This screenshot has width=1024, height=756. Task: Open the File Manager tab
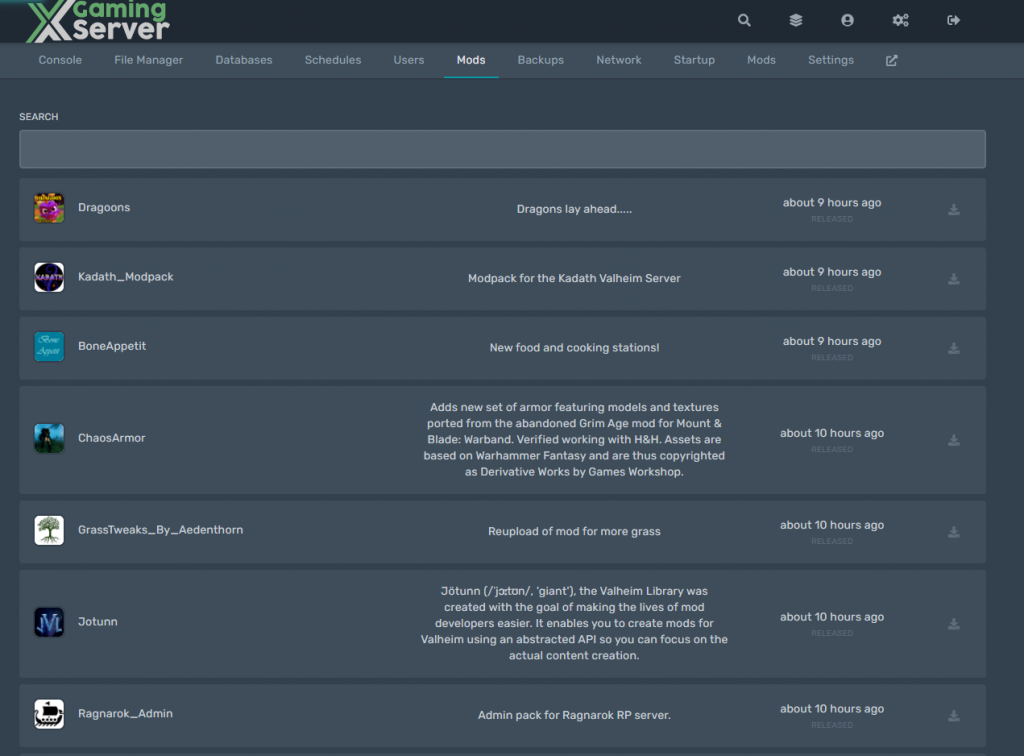[148, 60]
